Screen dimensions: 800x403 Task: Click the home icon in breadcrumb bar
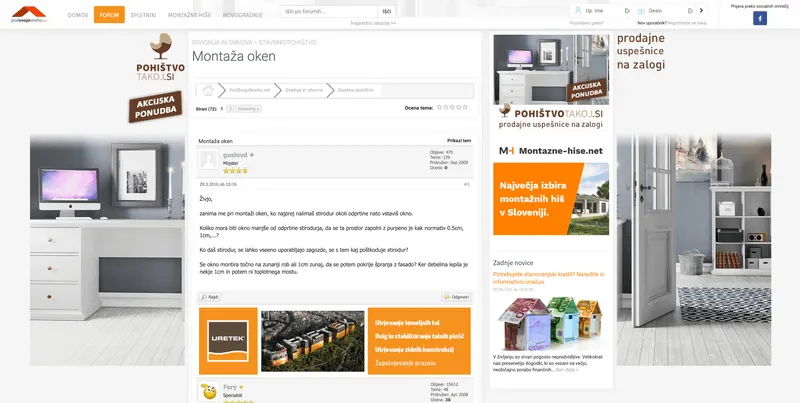point(208,90)
